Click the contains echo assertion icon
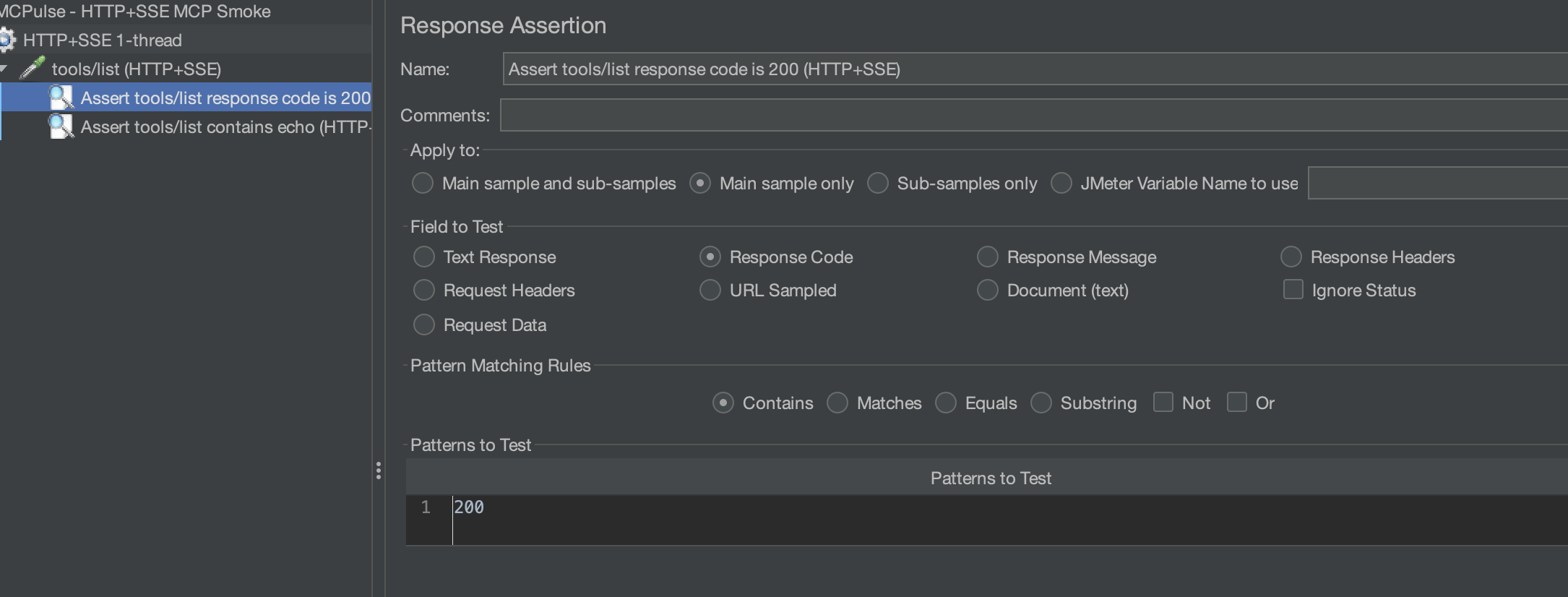Image resolution: width=1568 pixels, height=597 pixels. click(x=61, y=126)
